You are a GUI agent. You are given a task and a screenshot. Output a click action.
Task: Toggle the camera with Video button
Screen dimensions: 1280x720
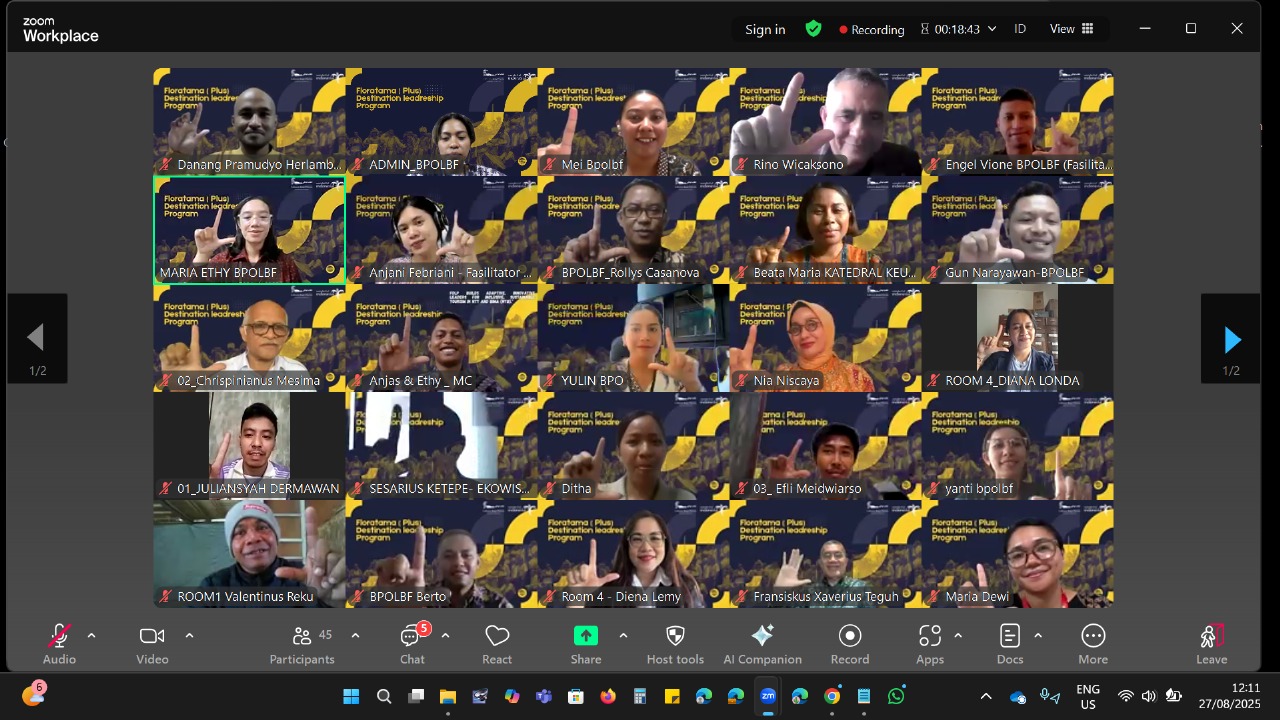pyautogui.click(x=152, y=643)
